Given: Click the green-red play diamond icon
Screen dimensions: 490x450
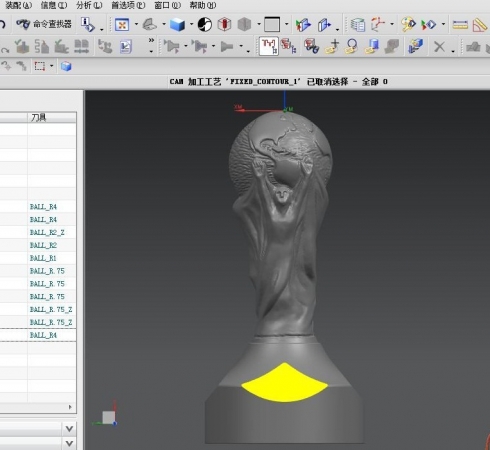Looking at the screenshot, I should tap(429, 25).
